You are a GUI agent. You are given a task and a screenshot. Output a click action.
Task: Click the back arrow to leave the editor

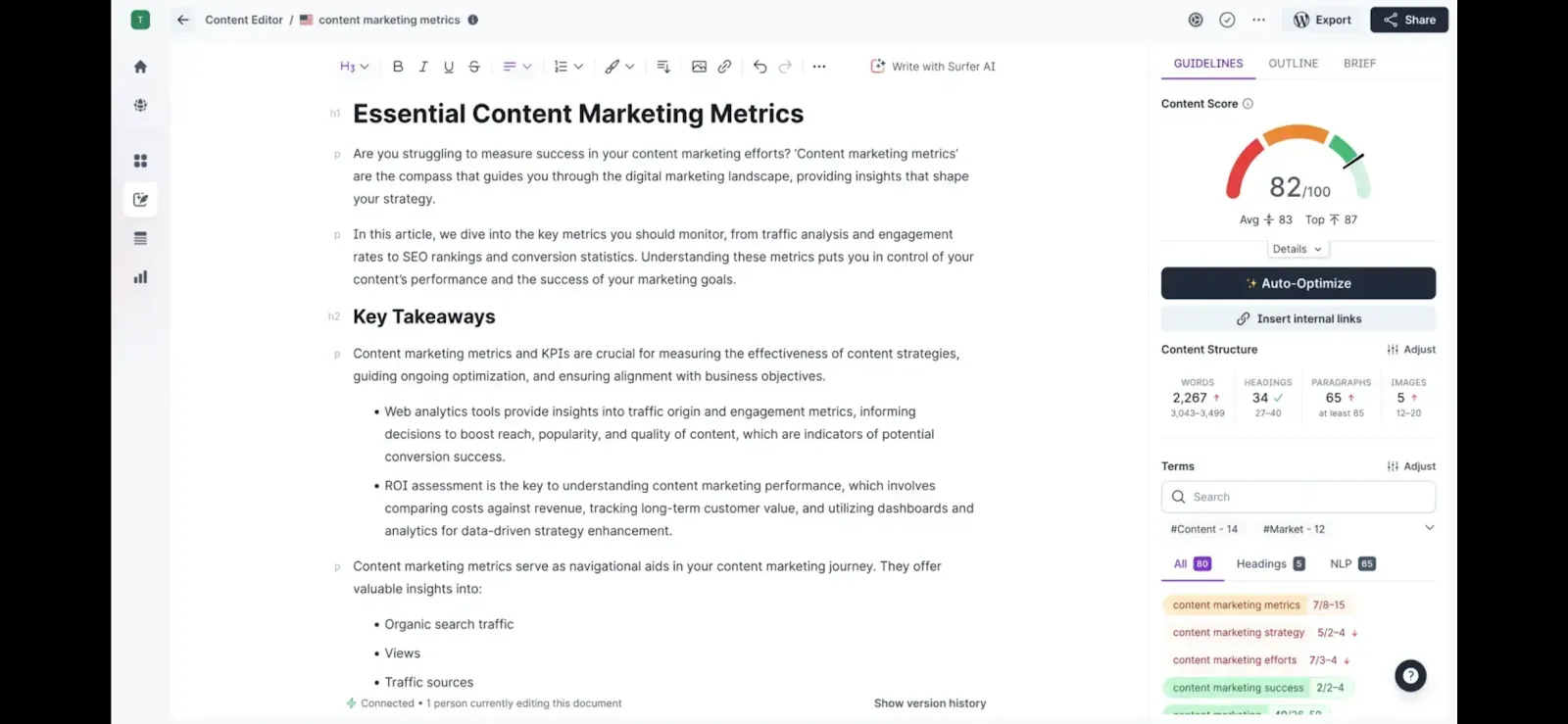183,20
